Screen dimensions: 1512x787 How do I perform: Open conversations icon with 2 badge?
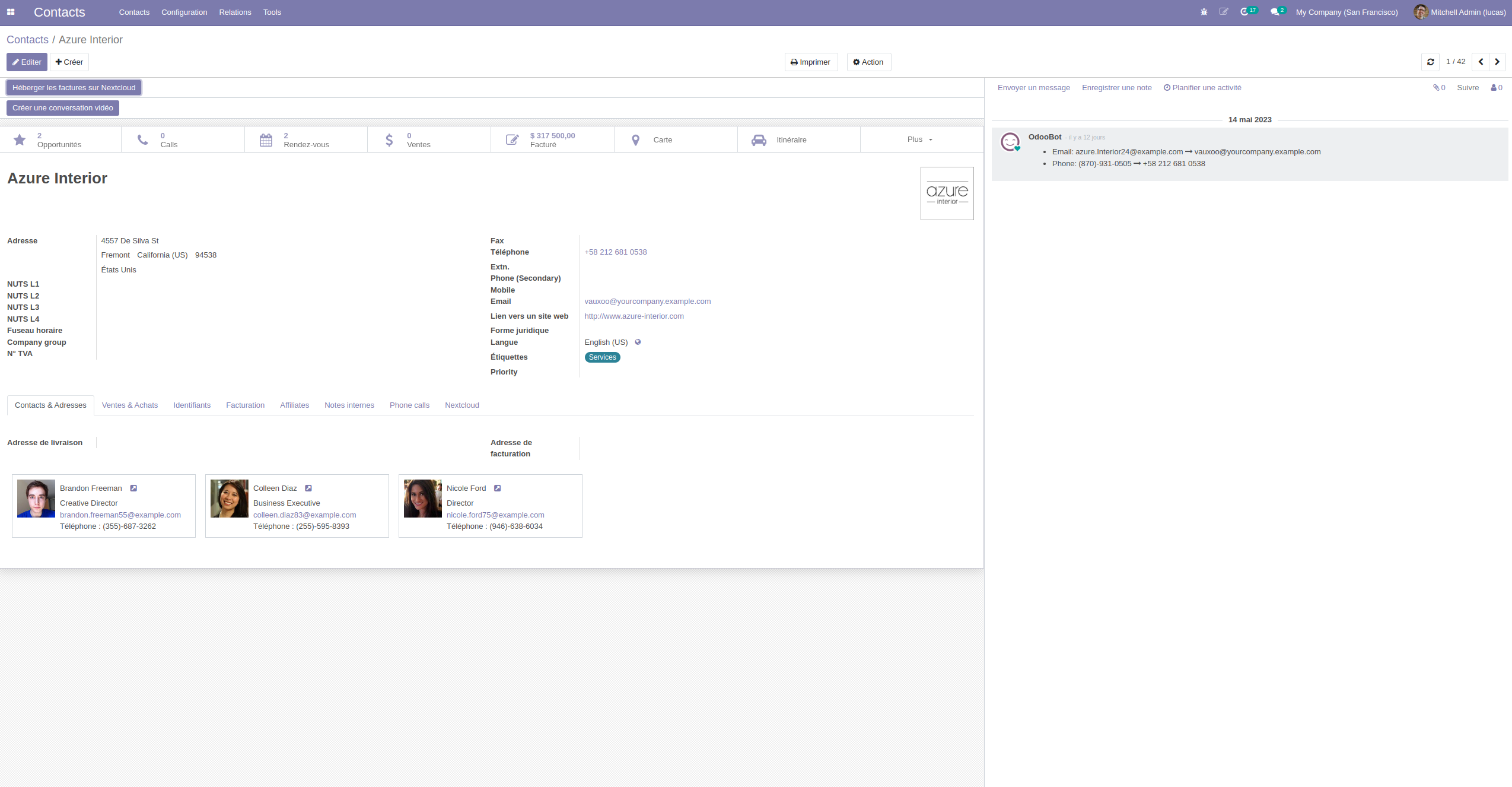(1278, 11)
